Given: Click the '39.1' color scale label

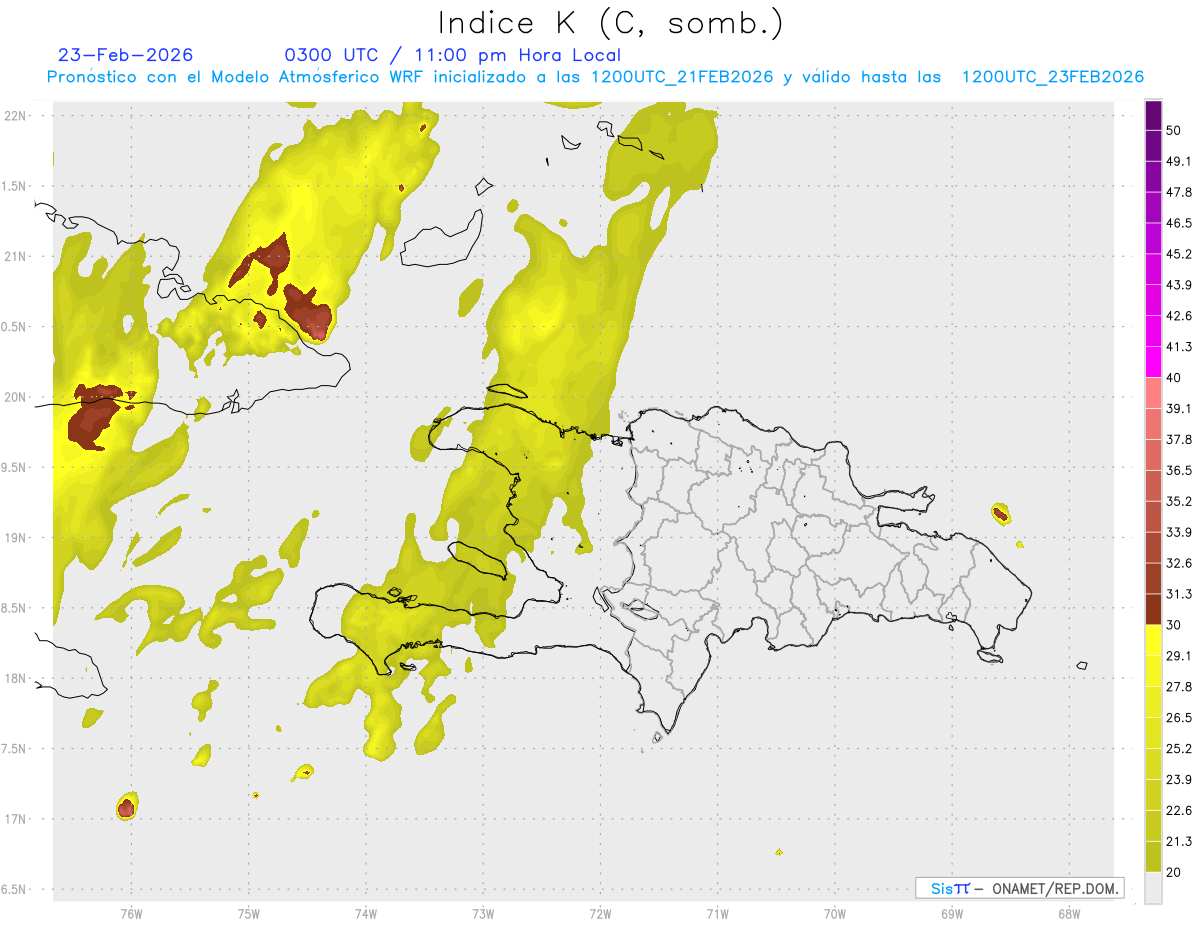Looking at the screenshot, I should click(1179, 409).
